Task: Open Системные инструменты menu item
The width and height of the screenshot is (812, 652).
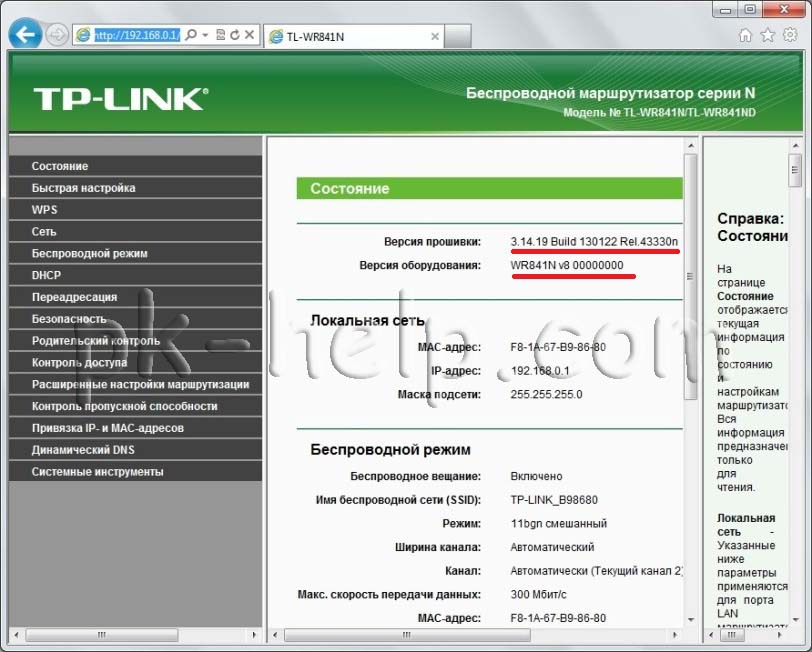Action: (x=136, y=472)
